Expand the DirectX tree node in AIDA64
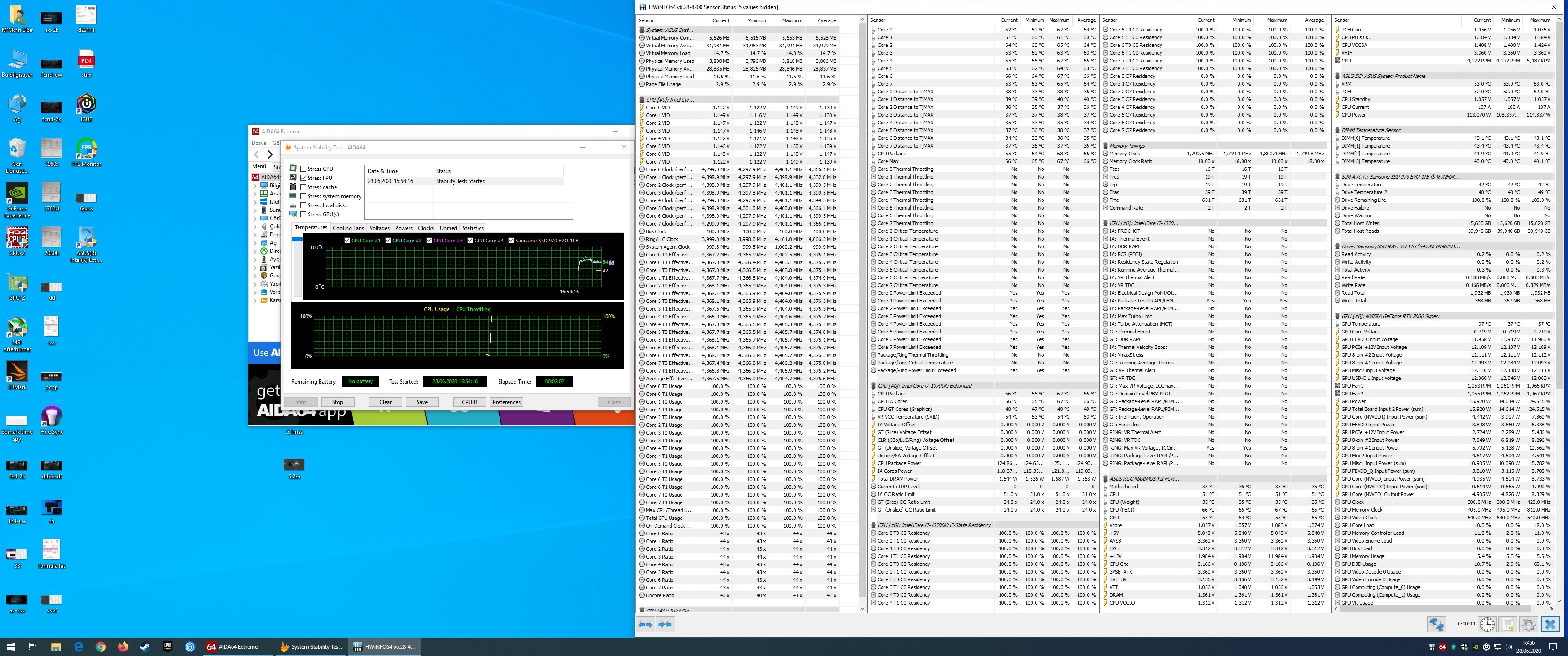Screen dimensions: 1568x656 255,251
